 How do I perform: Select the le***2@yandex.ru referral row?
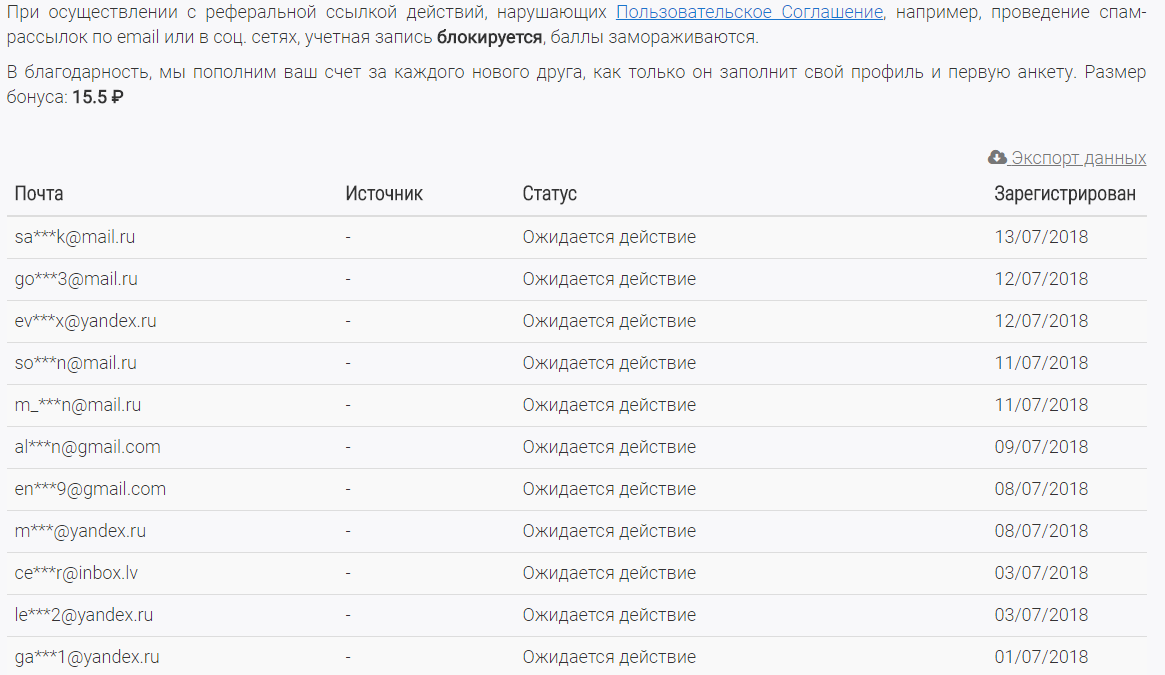[x=84, y=615]
